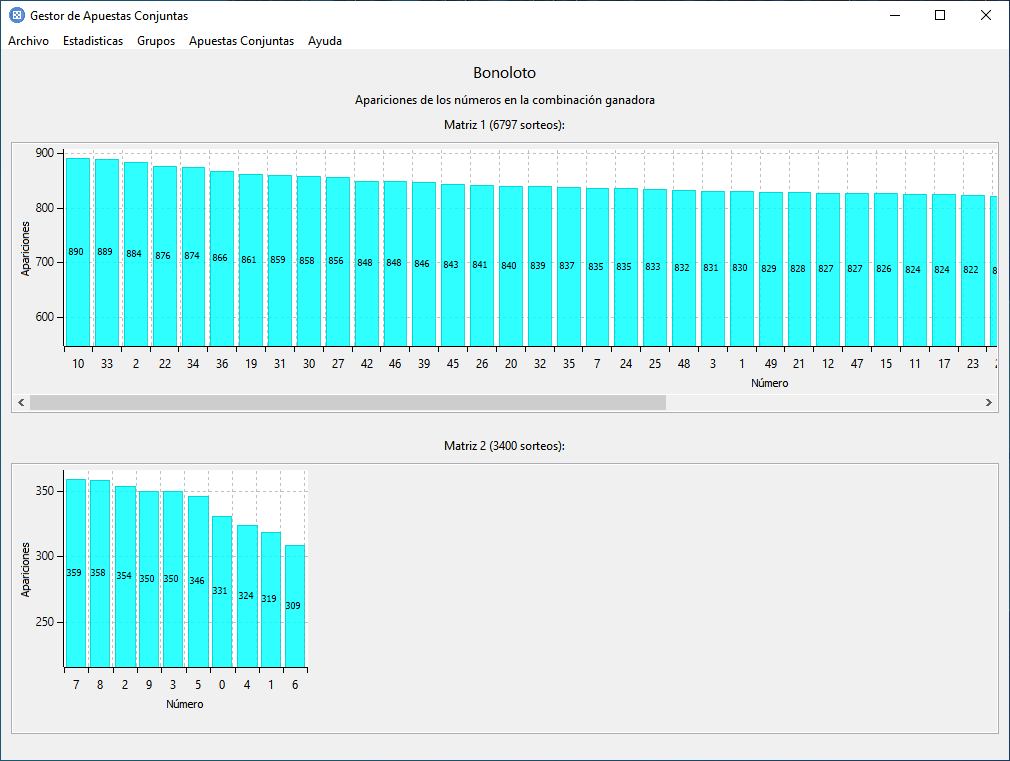Screen dimensions: 1010x761
Task: Click the value label 822 in Matriz 1
Action: pyautogui.click(x=971, y=270)
